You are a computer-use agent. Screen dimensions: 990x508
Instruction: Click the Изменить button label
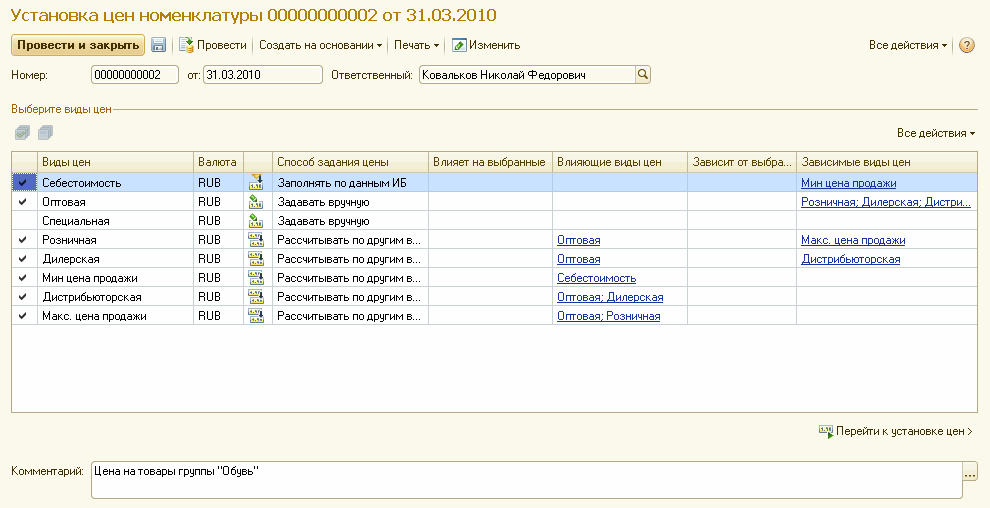pyautogui.click(x=494, y=45)
